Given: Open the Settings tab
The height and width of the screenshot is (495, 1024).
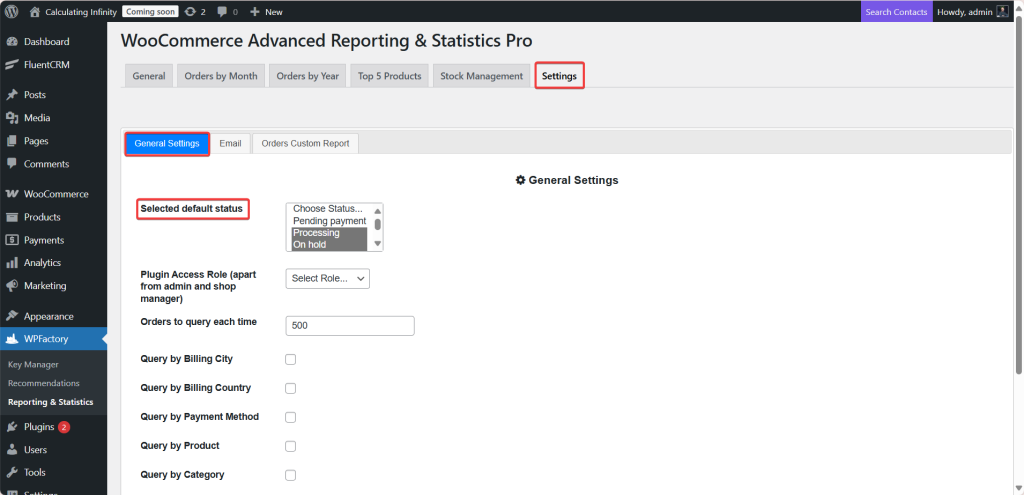Looking at the screenshot, I should click(x=560, y=76).
